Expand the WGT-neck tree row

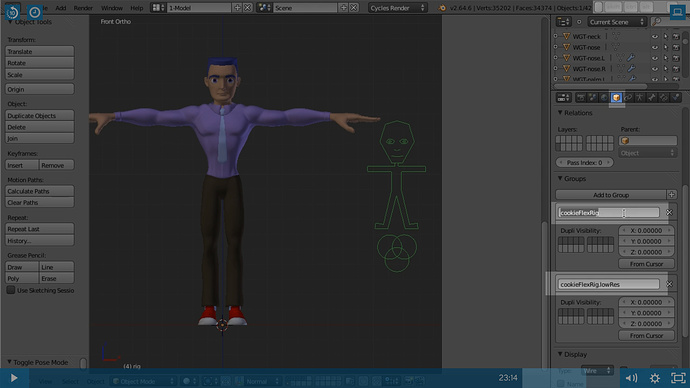click(556, 37)
